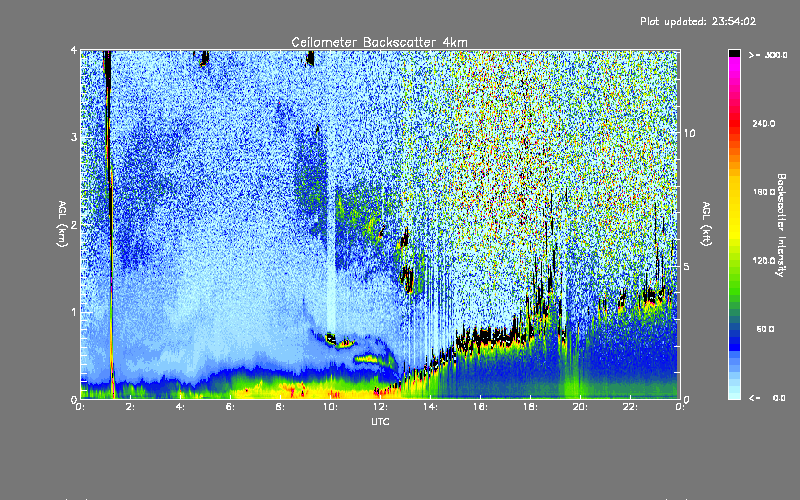Viewport: 800px width, 500px height.
Task: Click the 120.0 colorbar tick label
Action: (x=764, y=261)
